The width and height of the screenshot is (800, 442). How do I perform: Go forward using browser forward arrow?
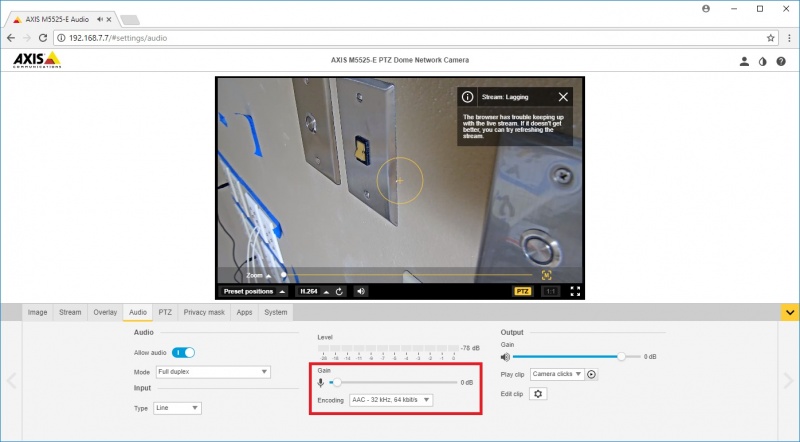[27, 38]
